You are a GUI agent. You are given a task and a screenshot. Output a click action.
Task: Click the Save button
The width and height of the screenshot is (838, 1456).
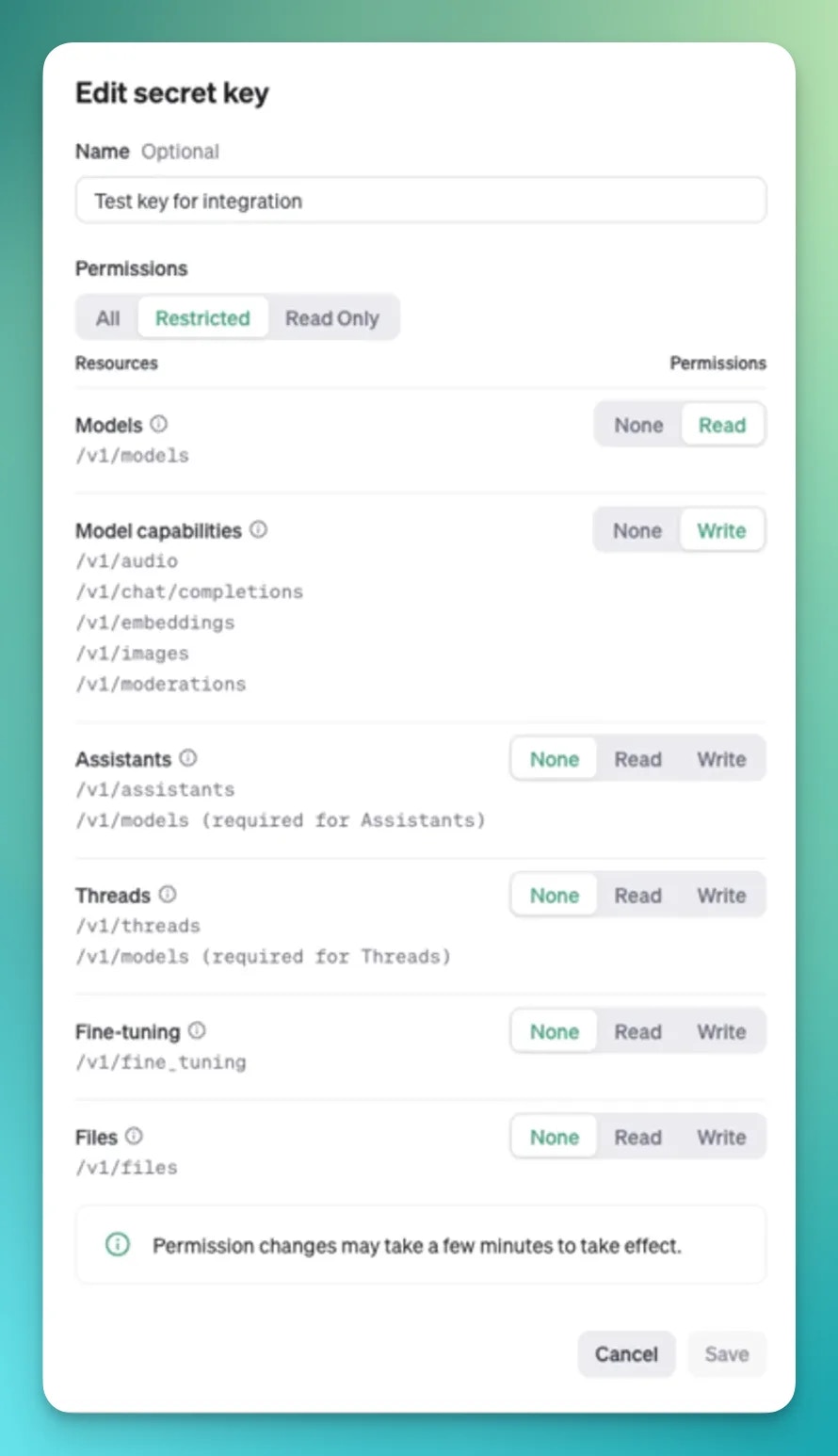[x=727, y=1354]
